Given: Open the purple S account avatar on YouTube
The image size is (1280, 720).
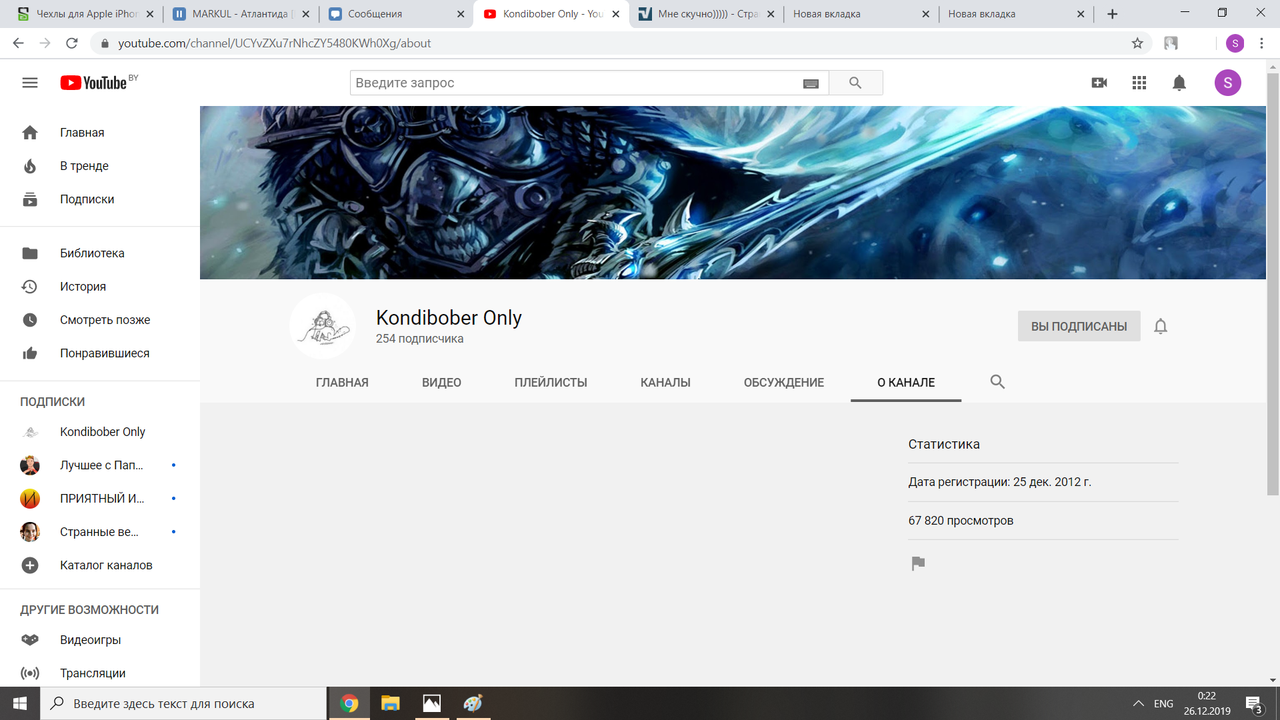Looking at the screenshot, I should pos(1228,83).
